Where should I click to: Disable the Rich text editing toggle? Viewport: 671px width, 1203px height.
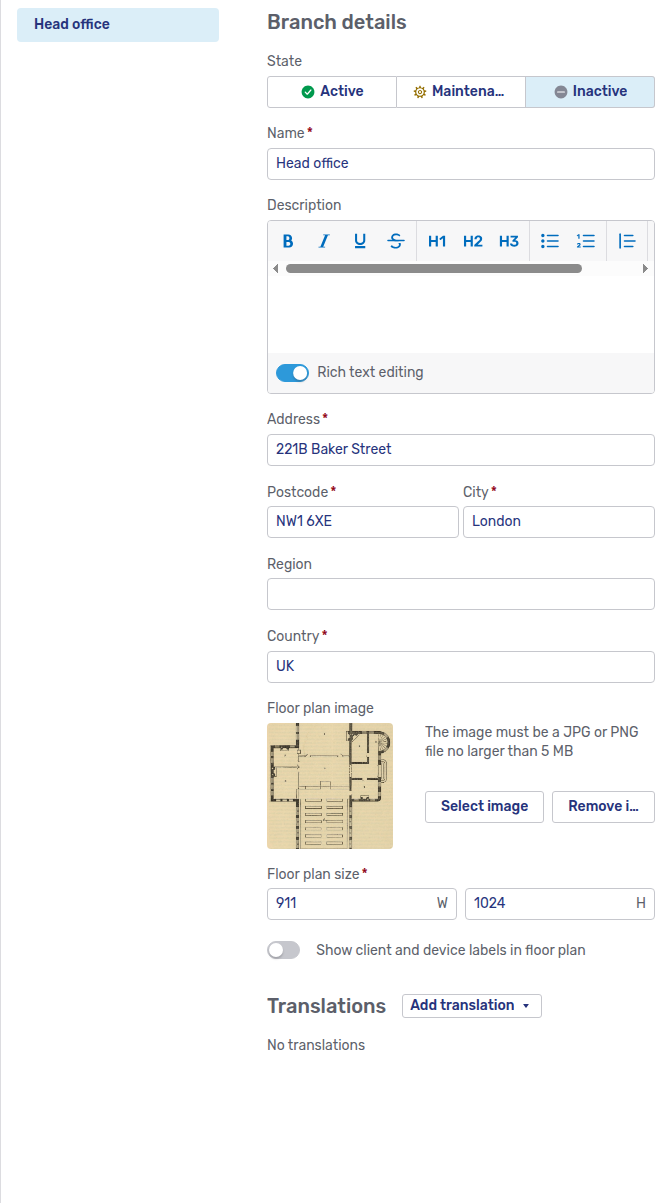click(291, 372)
